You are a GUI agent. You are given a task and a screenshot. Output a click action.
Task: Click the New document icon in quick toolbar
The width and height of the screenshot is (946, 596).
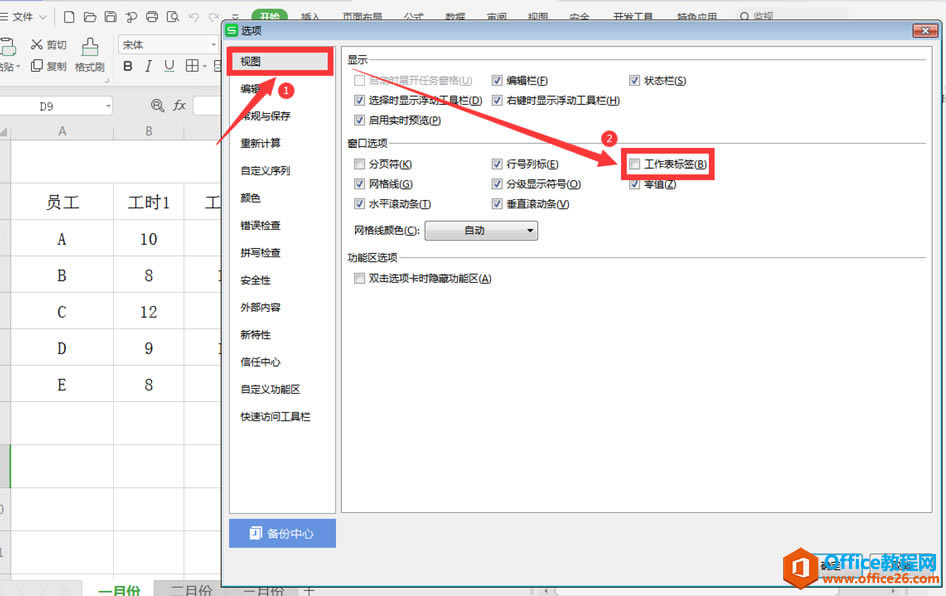tap(69, 17)
